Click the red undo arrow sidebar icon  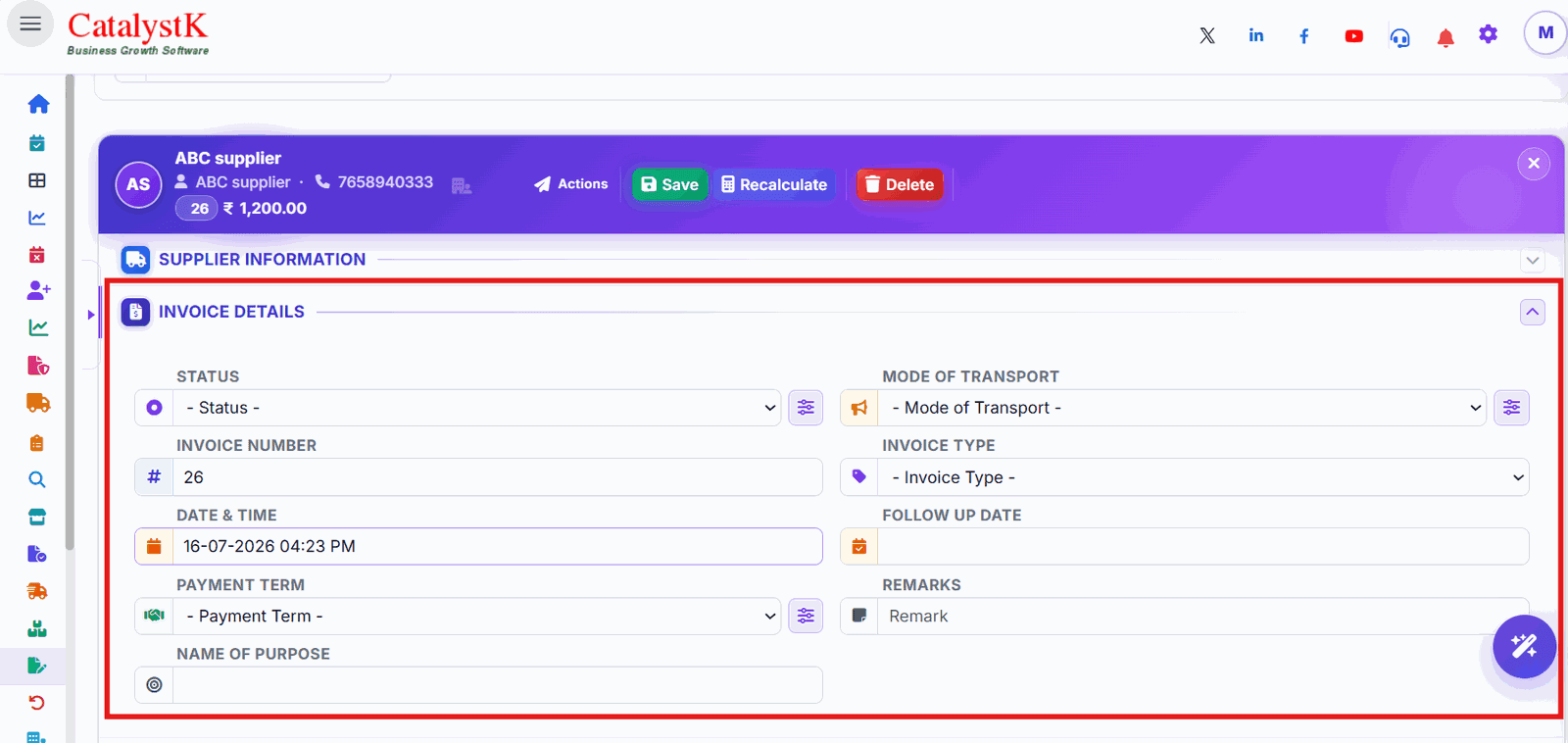point(37,703)
